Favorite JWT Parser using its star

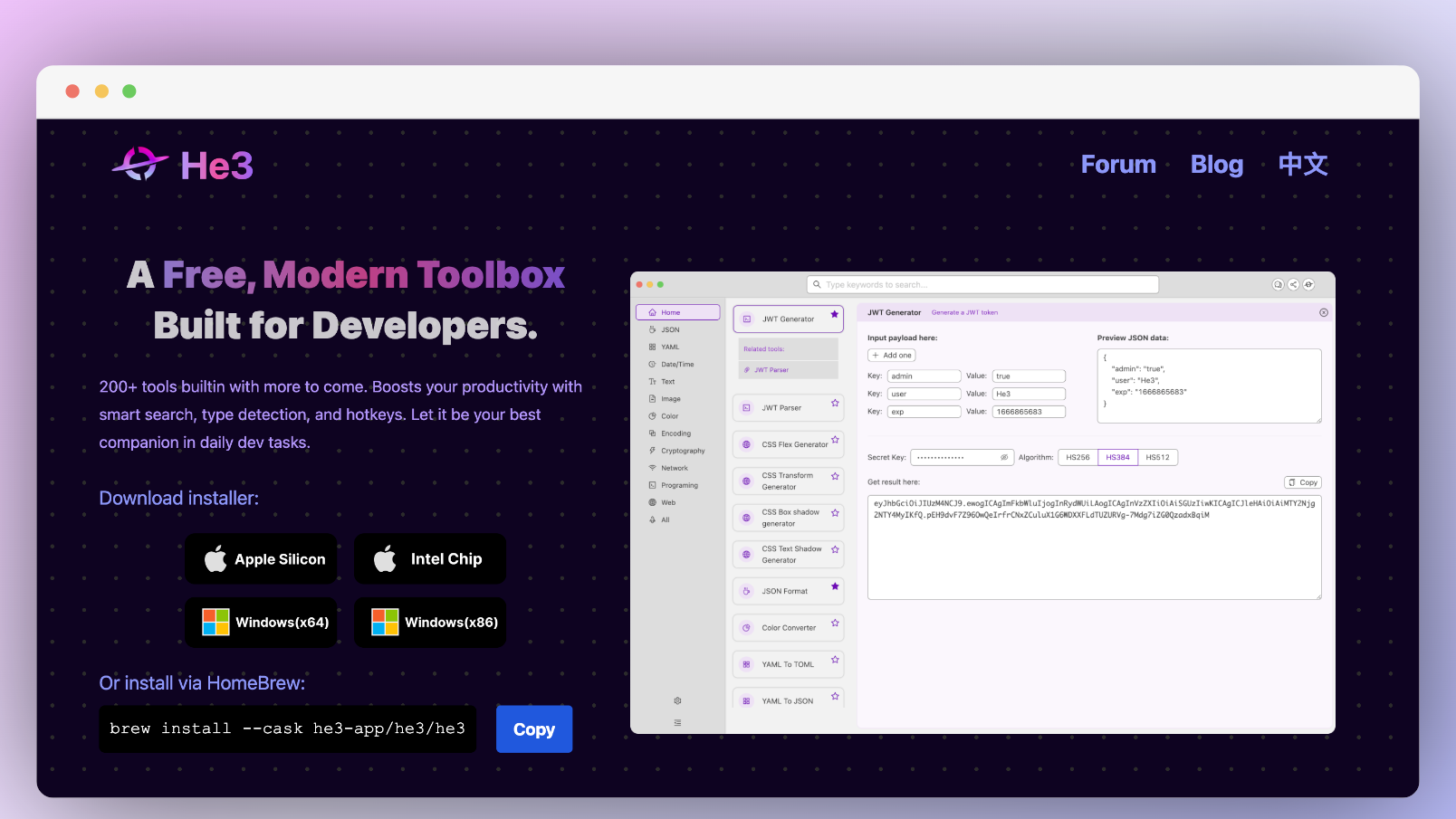pos(835,403)
